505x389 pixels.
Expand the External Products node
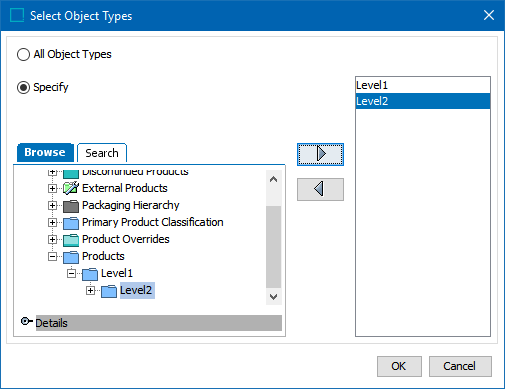coord(52,188)
